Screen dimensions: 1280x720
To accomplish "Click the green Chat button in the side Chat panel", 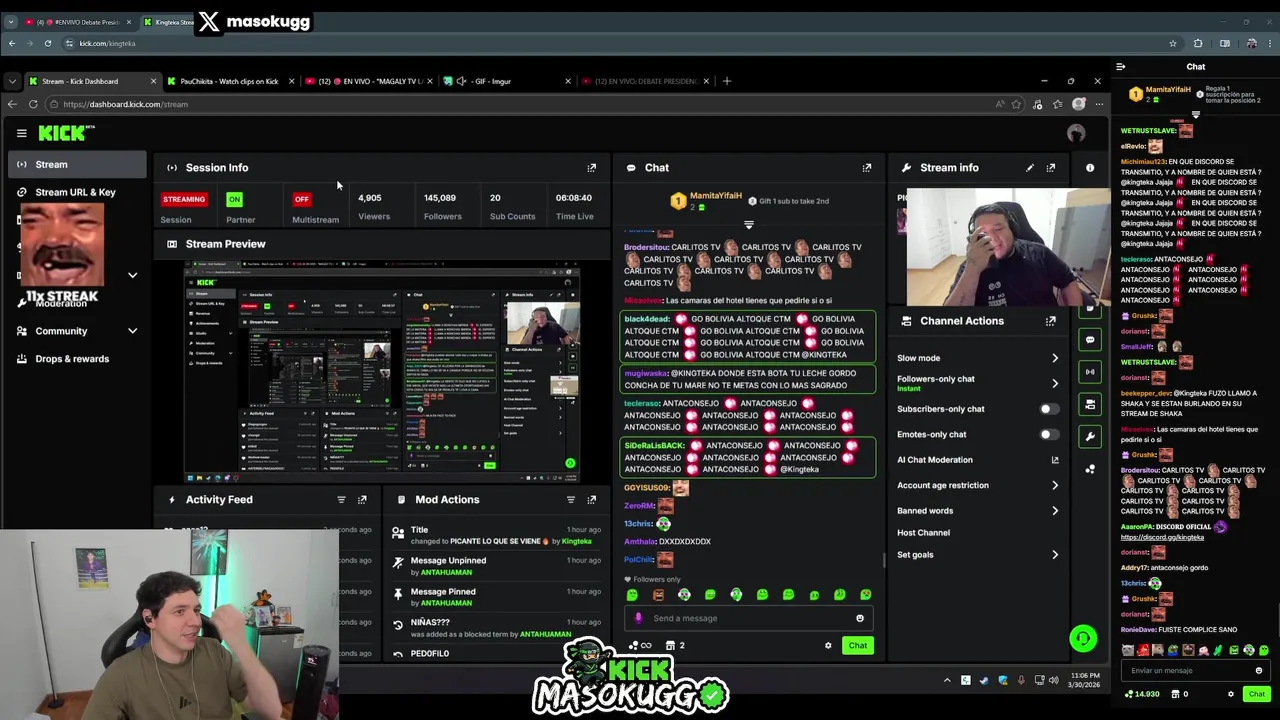I will 1256,694.
